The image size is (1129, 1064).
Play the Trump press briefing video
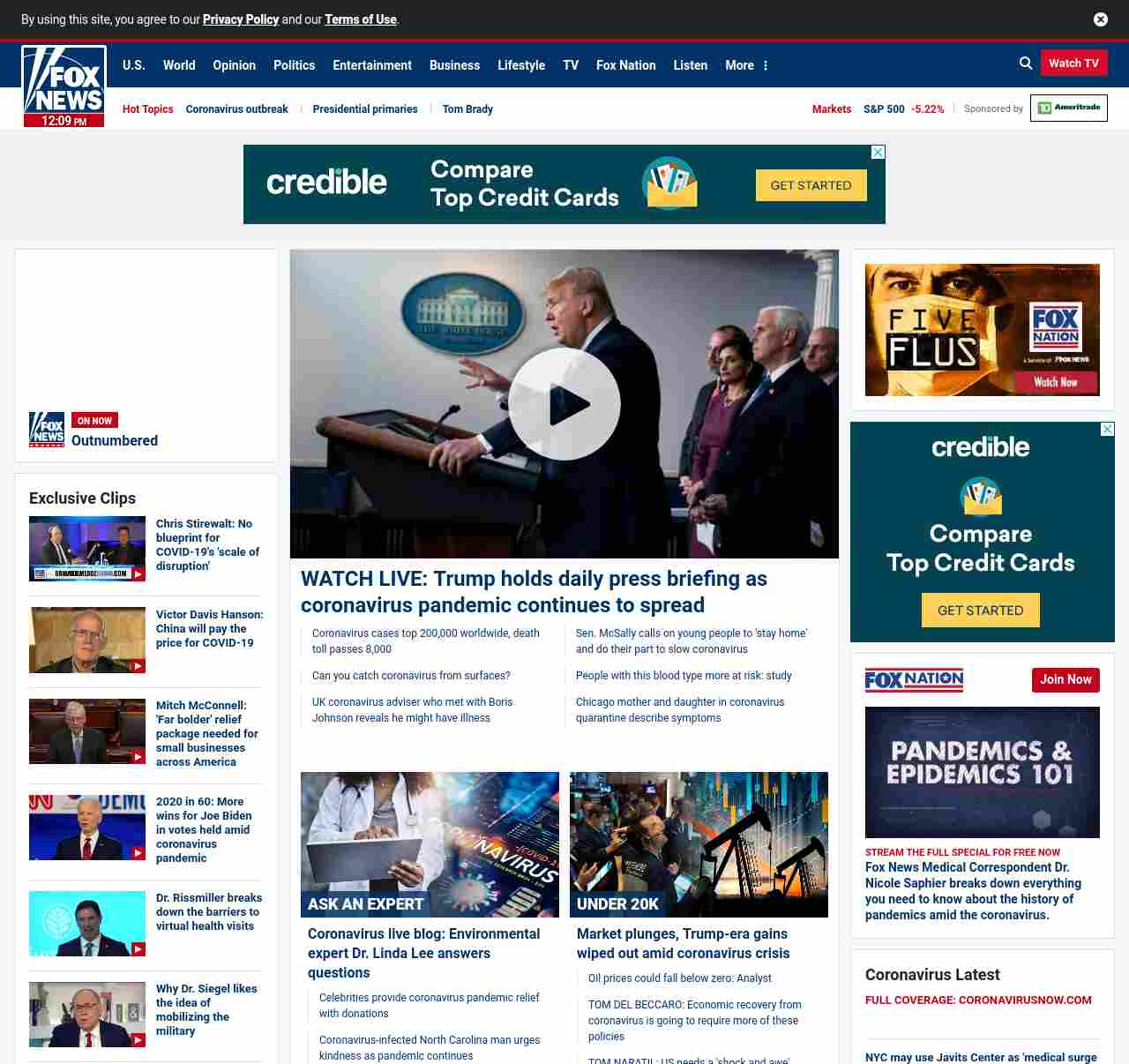tap(564, 404)
